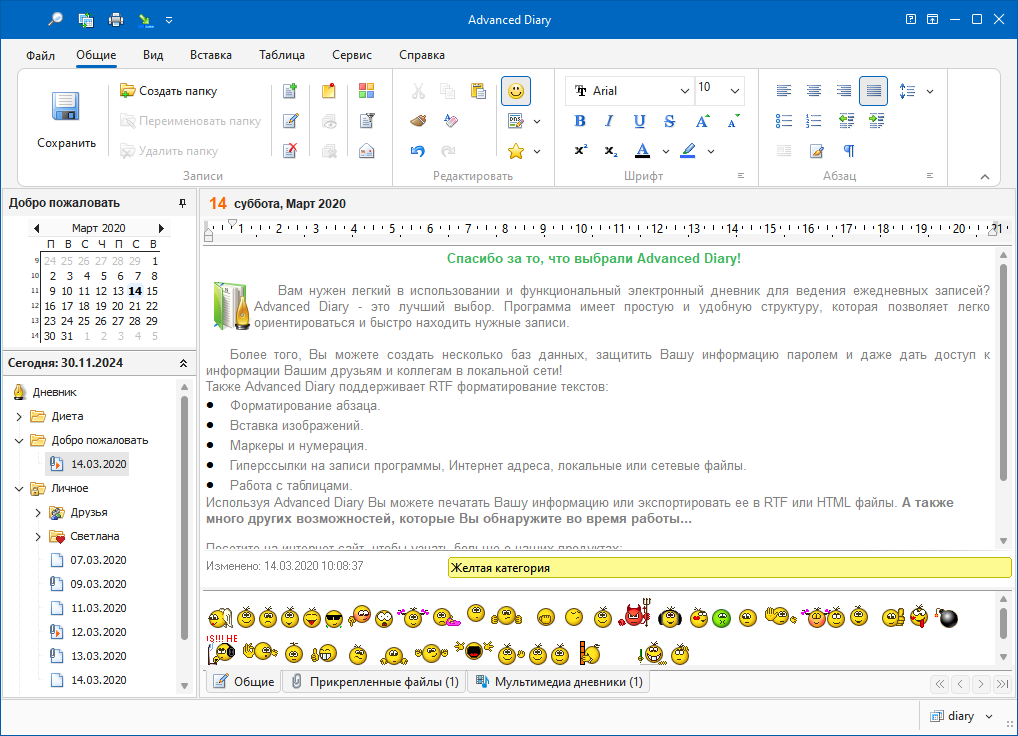Click the text highlight color marker

tap(688, 151)
